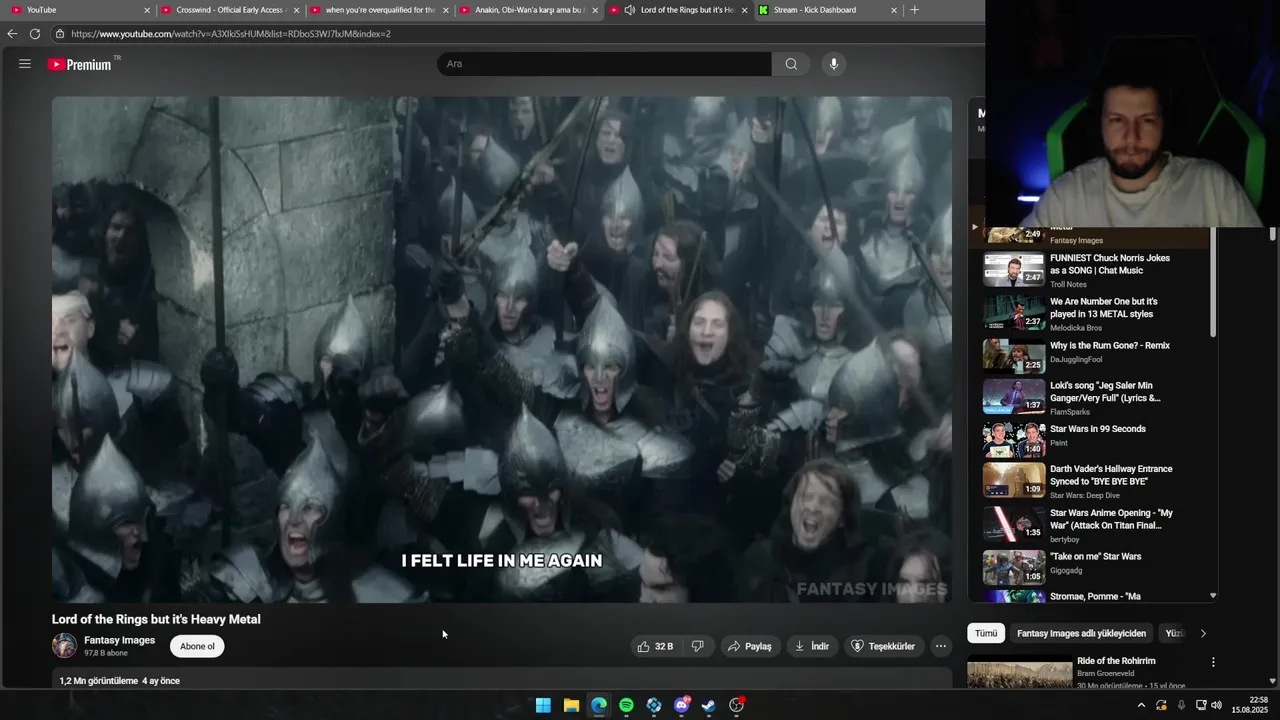Start voice search with microphone icon
The width and height of the screenshot is (1280, 720).
(834, 64)
